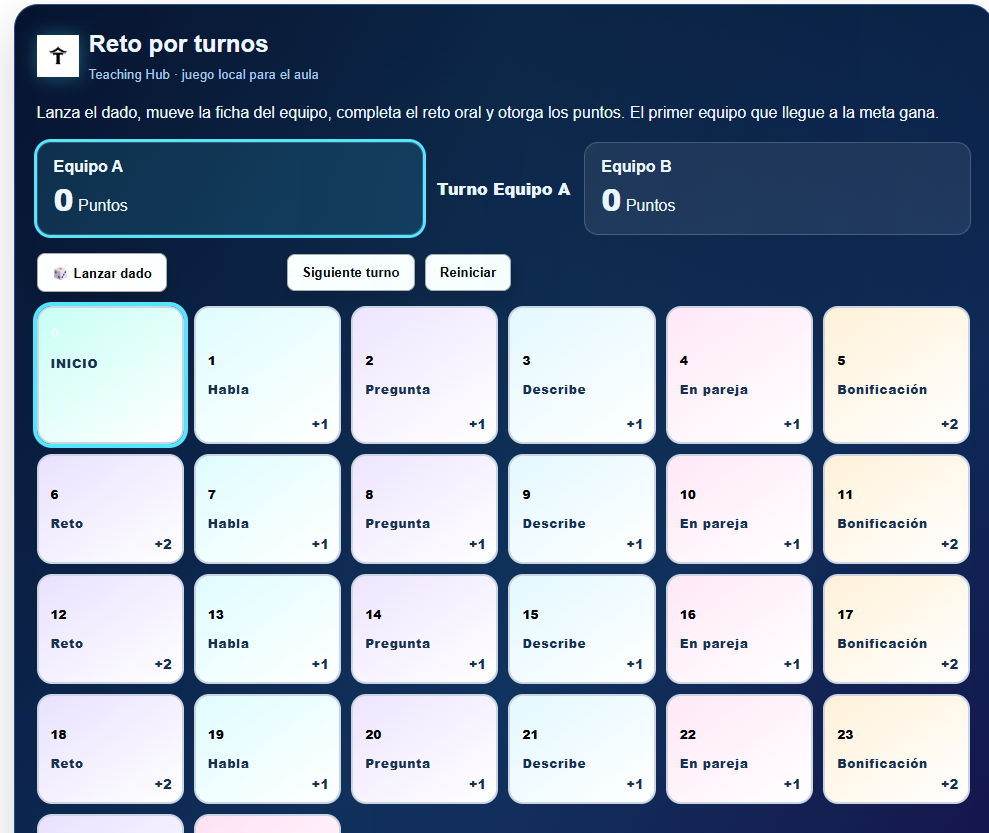Click tile 3 Describe
Image resolution: width=989 pixels, height=833 pixels.
582,375
